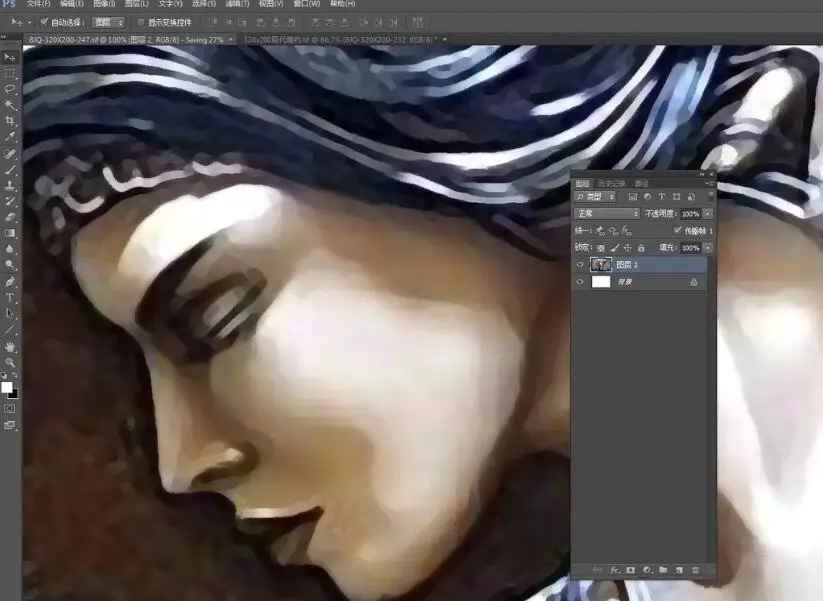The height and width of the screenshot is (601, 823).
Task: Select the Horizontal Type tool
Action: (10, 298)
